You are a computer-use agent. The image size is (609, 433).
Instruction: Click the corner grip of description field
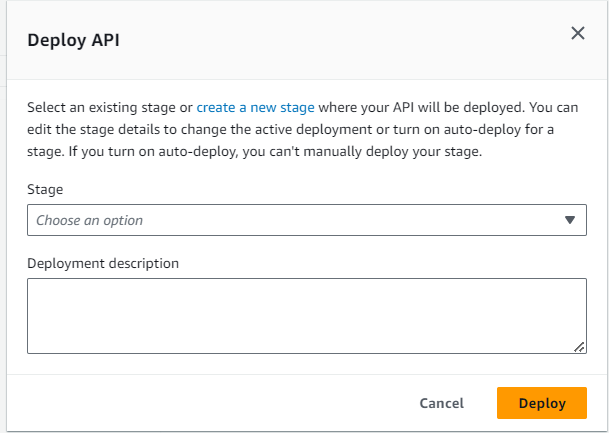coord(579,346)
